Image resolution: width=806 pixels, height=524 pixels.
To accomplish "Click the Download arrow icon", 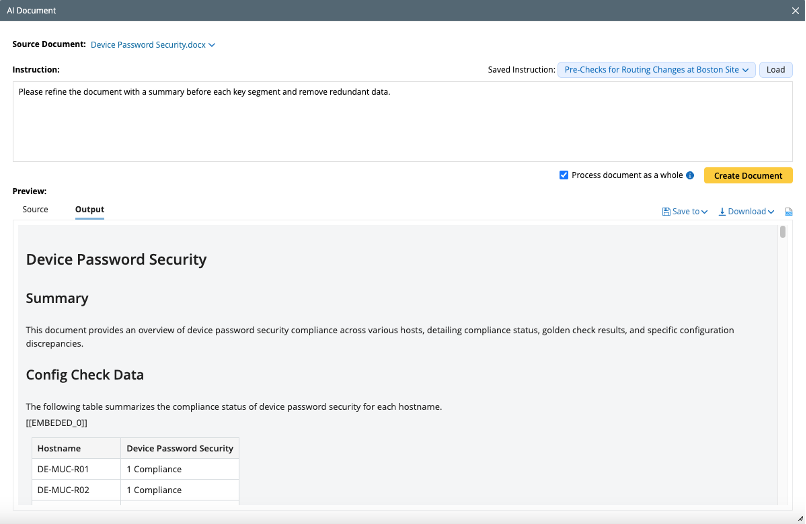I will point(722,211).
